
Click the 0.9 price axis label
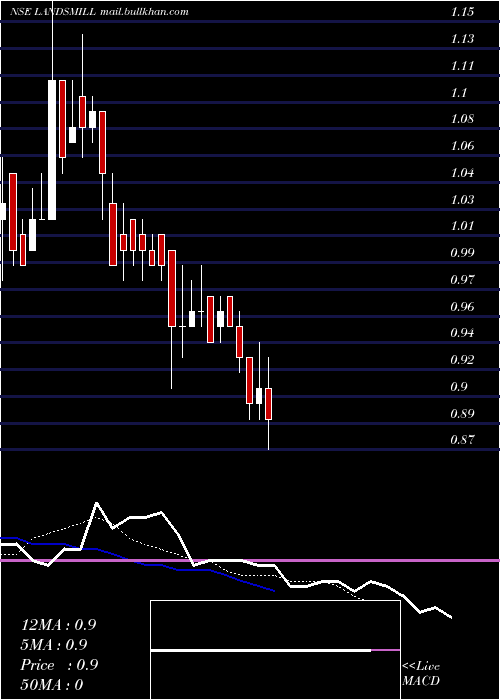tap(458, 387)
